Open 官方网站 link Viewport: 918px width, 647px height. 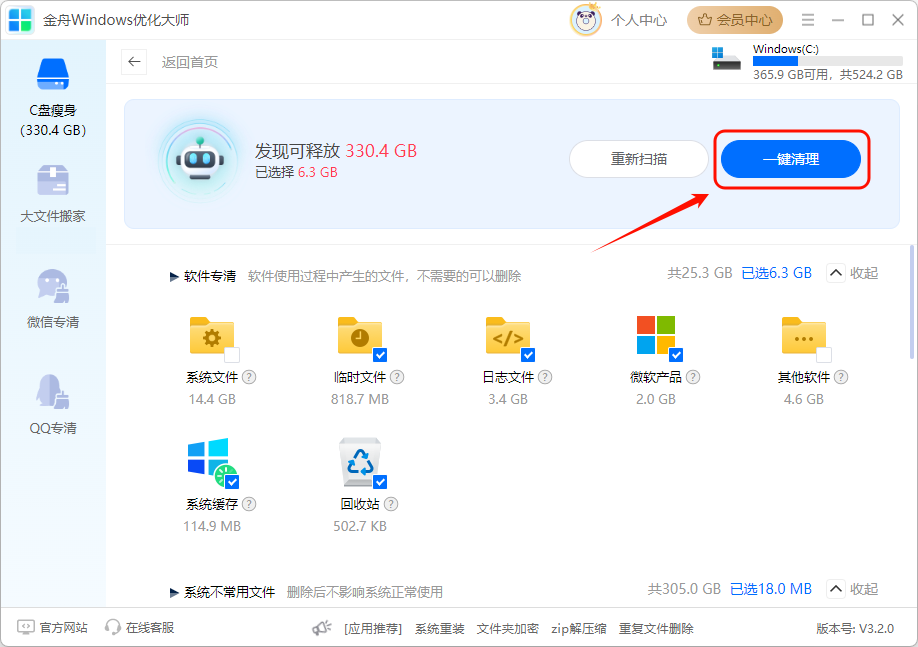point(53,628)
